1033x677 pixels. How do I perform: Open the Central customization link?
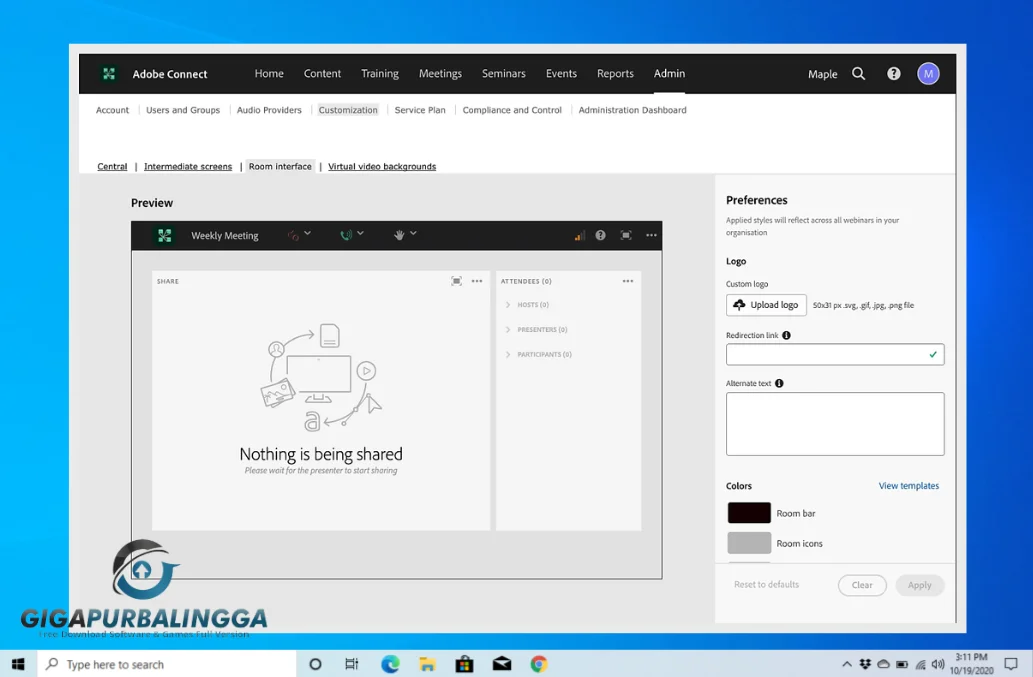[x=112, y=167]
